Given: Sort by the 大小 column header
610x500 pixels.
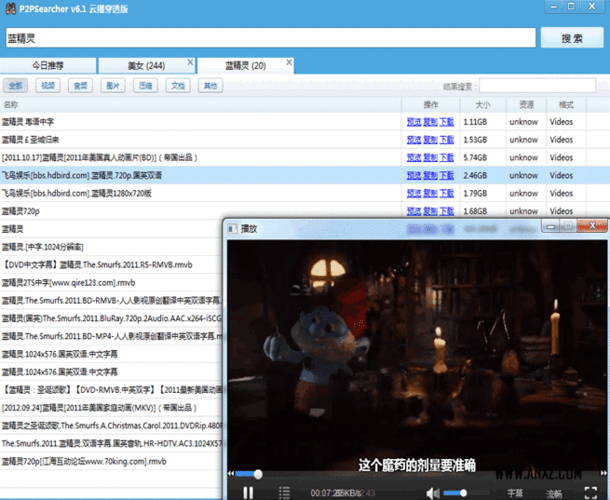Looking at the screenshot, I should click(x=483, y=105).
